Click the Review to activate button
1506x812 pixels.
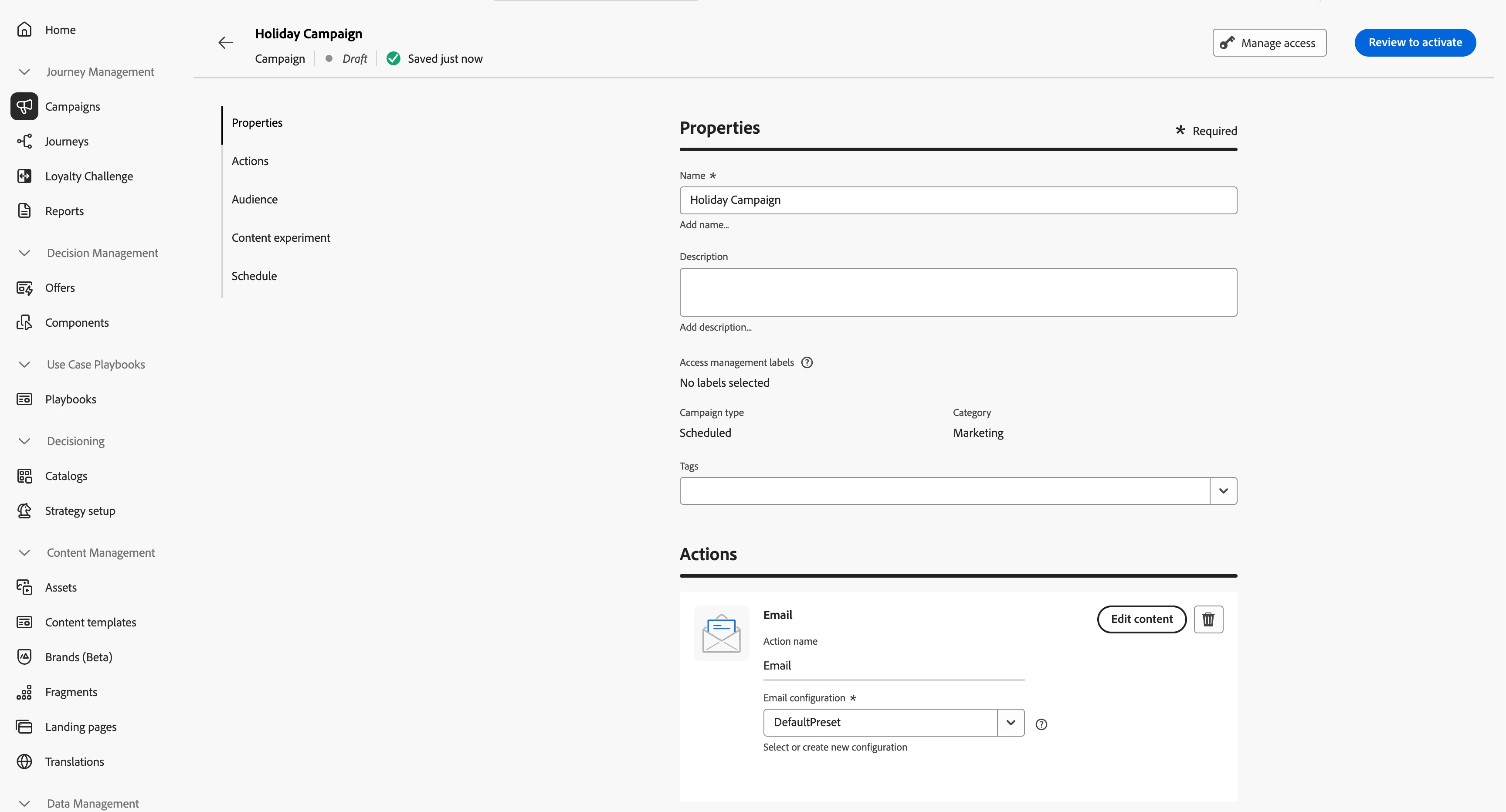coord(1415,43)
